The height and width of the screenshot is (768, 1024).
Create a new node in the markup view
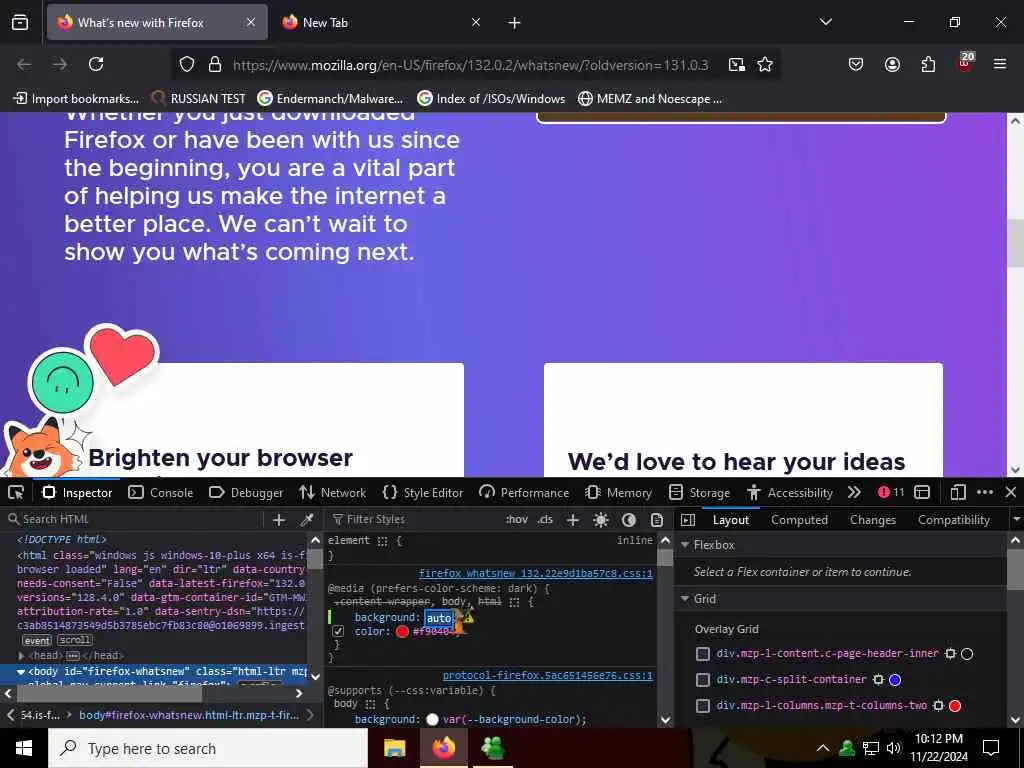coord(279,520)
